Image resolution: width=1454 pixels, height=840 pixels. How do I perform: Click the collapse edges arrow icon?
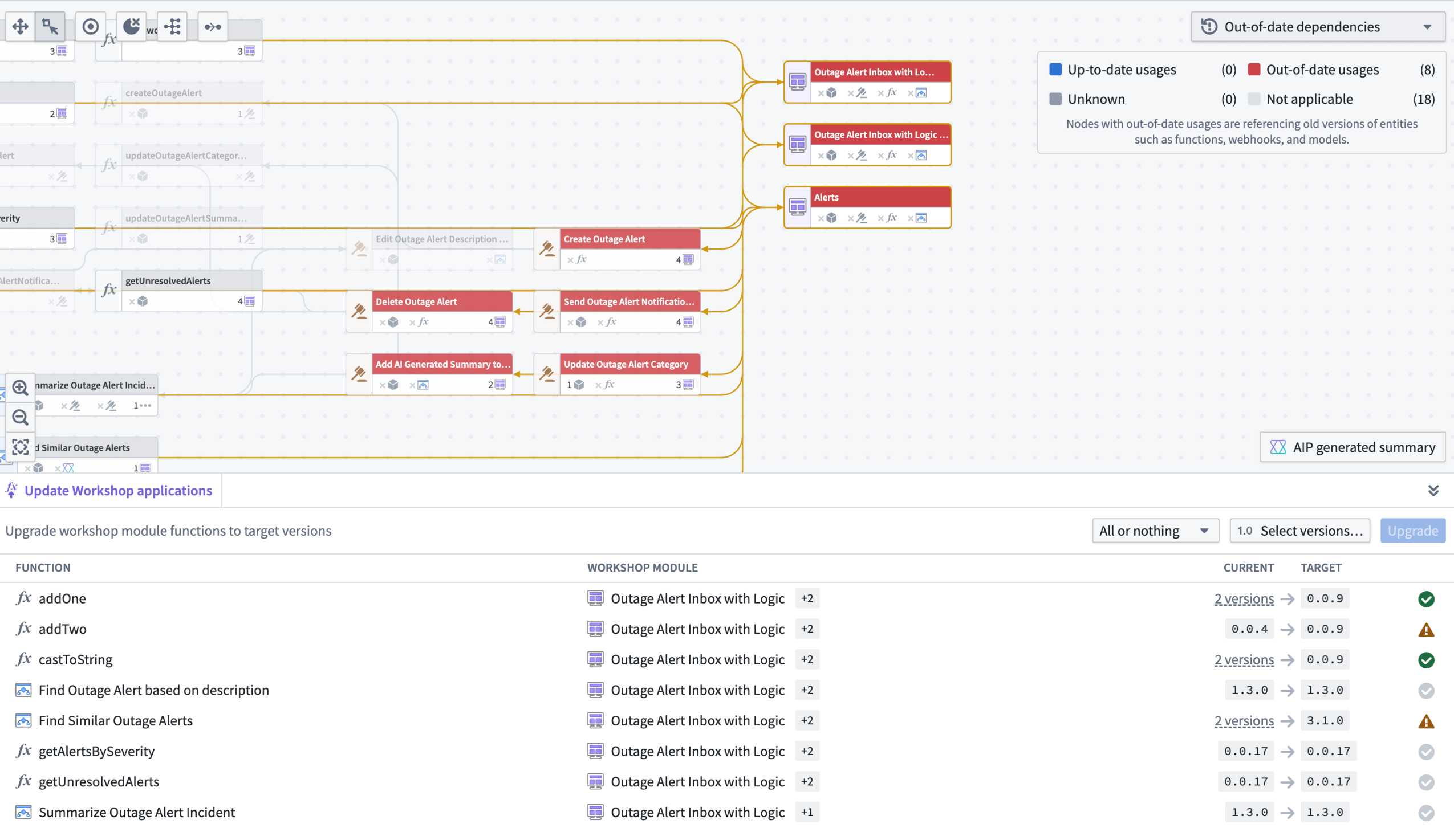point(213,27)
